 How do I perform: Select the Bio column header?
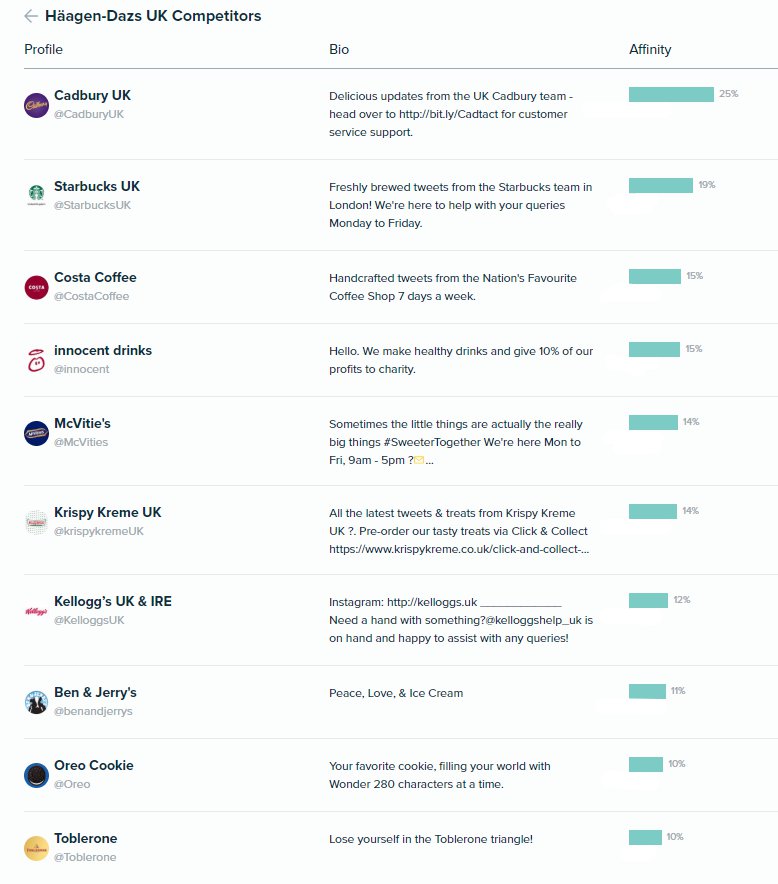(x=339, y=50)
